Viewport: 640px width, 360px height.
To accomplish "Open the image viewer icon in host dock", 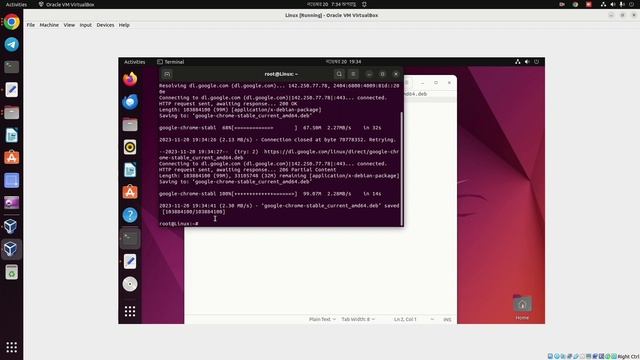I will [11, 202].
